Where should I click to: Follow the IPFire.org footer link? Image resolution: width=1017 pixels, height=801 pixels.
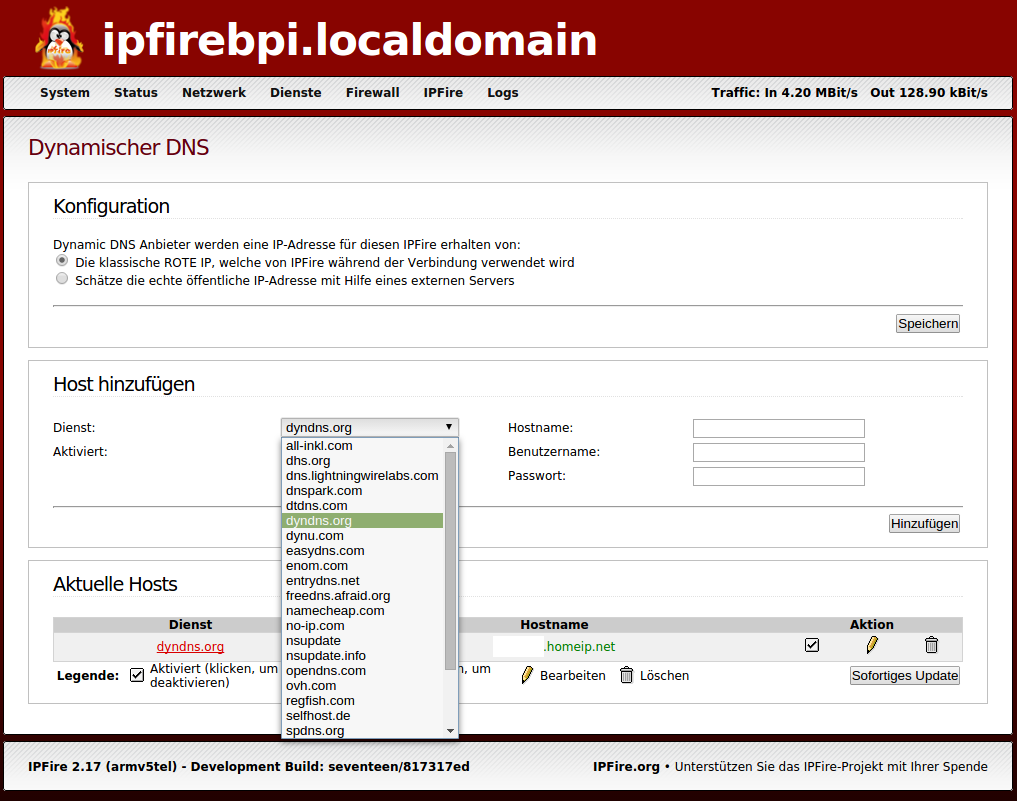pyautogui.click(x=626, y=767)
